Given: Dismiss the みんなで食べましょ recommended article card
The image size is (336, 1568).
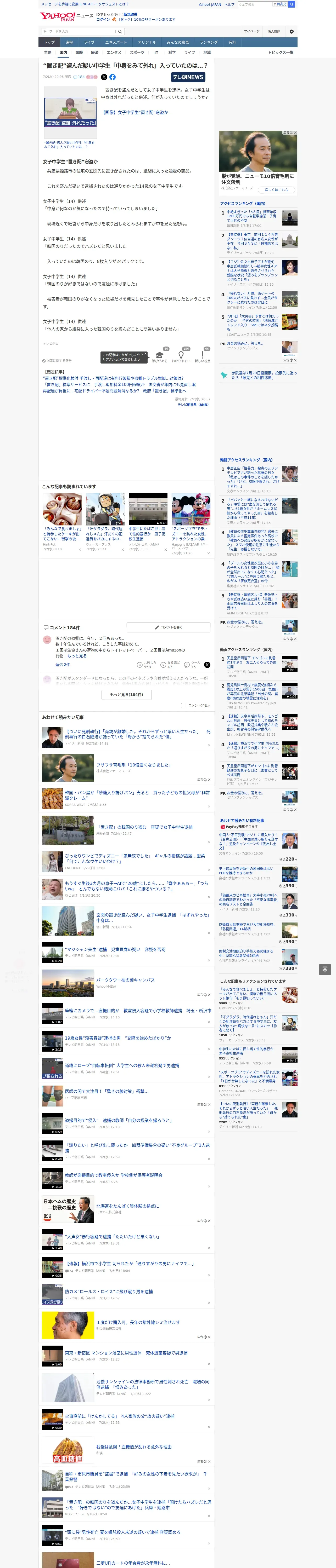Looking at the screenshot, I should tap(80, 550).
